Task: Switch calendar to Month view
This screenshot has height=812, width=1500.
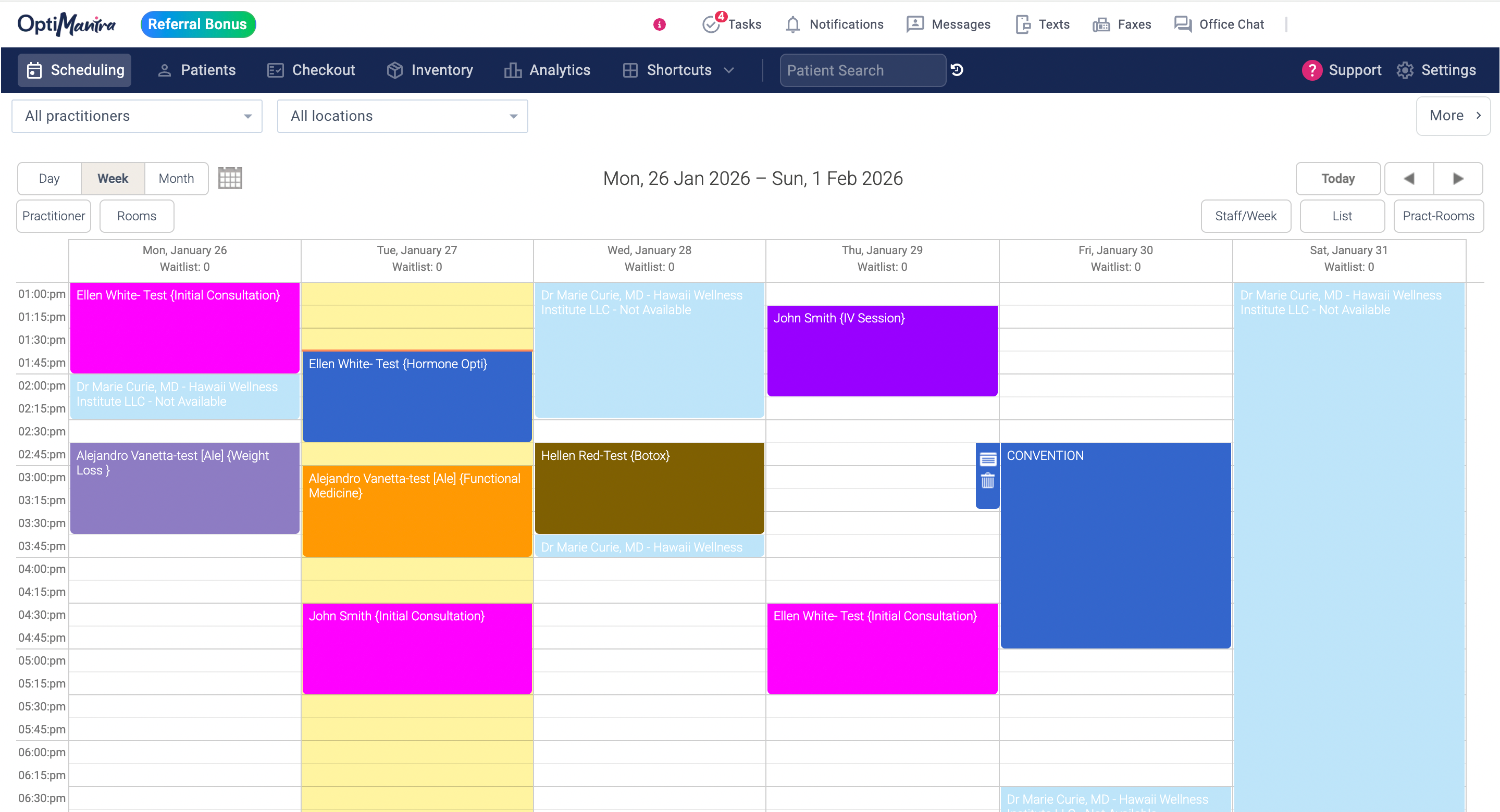Action: pyautogui.click(x=176, y=178)
